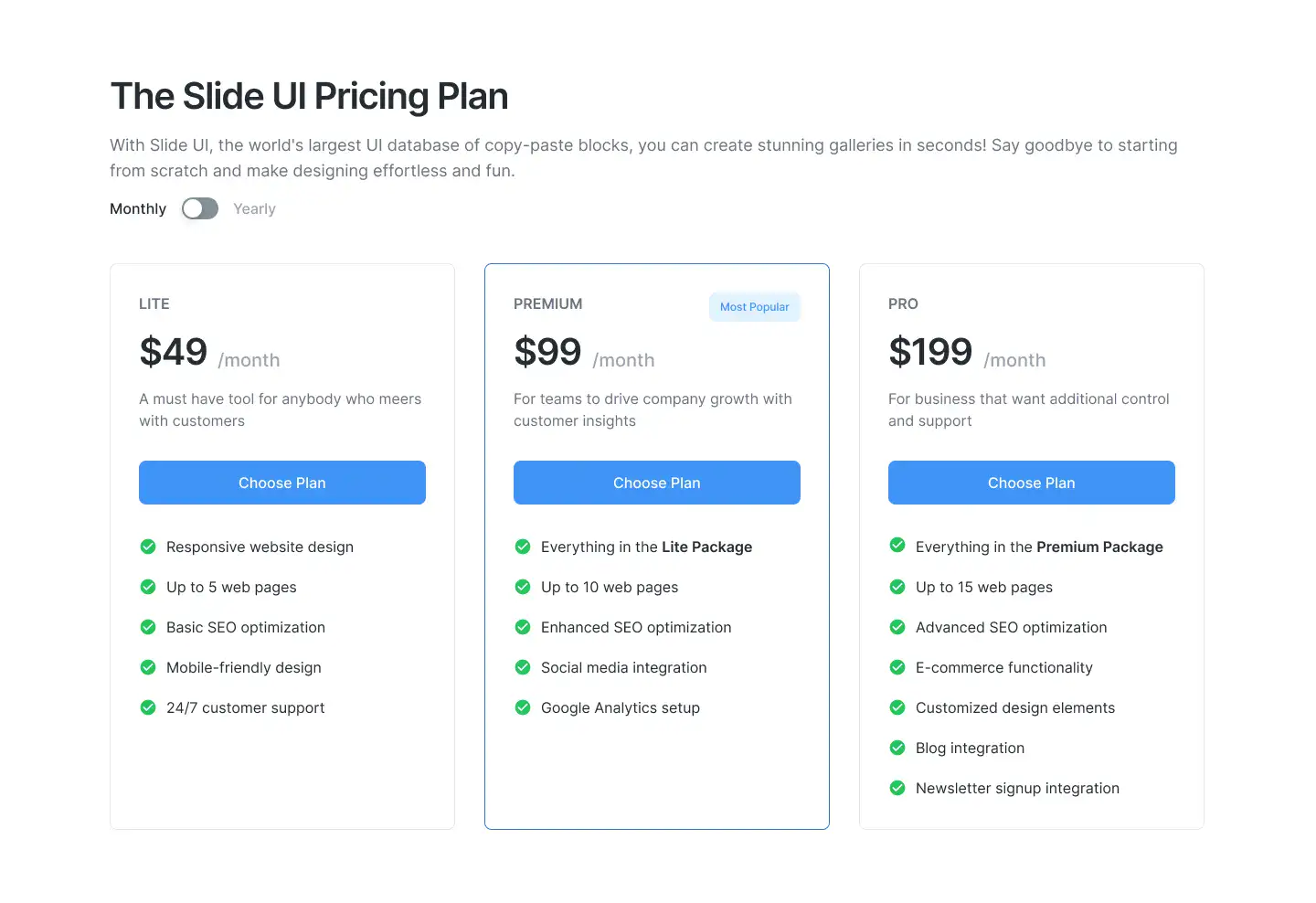Select the Monthly billing label
The image size is (1316, 903).
(x=138, y=208)
